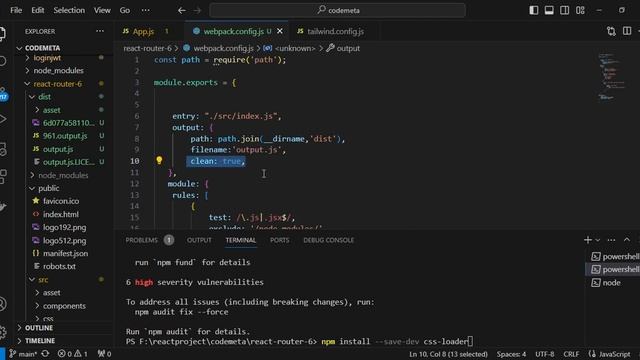This screenshot has width=640, height=360.
Task: Open changes compare icon in editor toolbar
Action: point(611,31)
